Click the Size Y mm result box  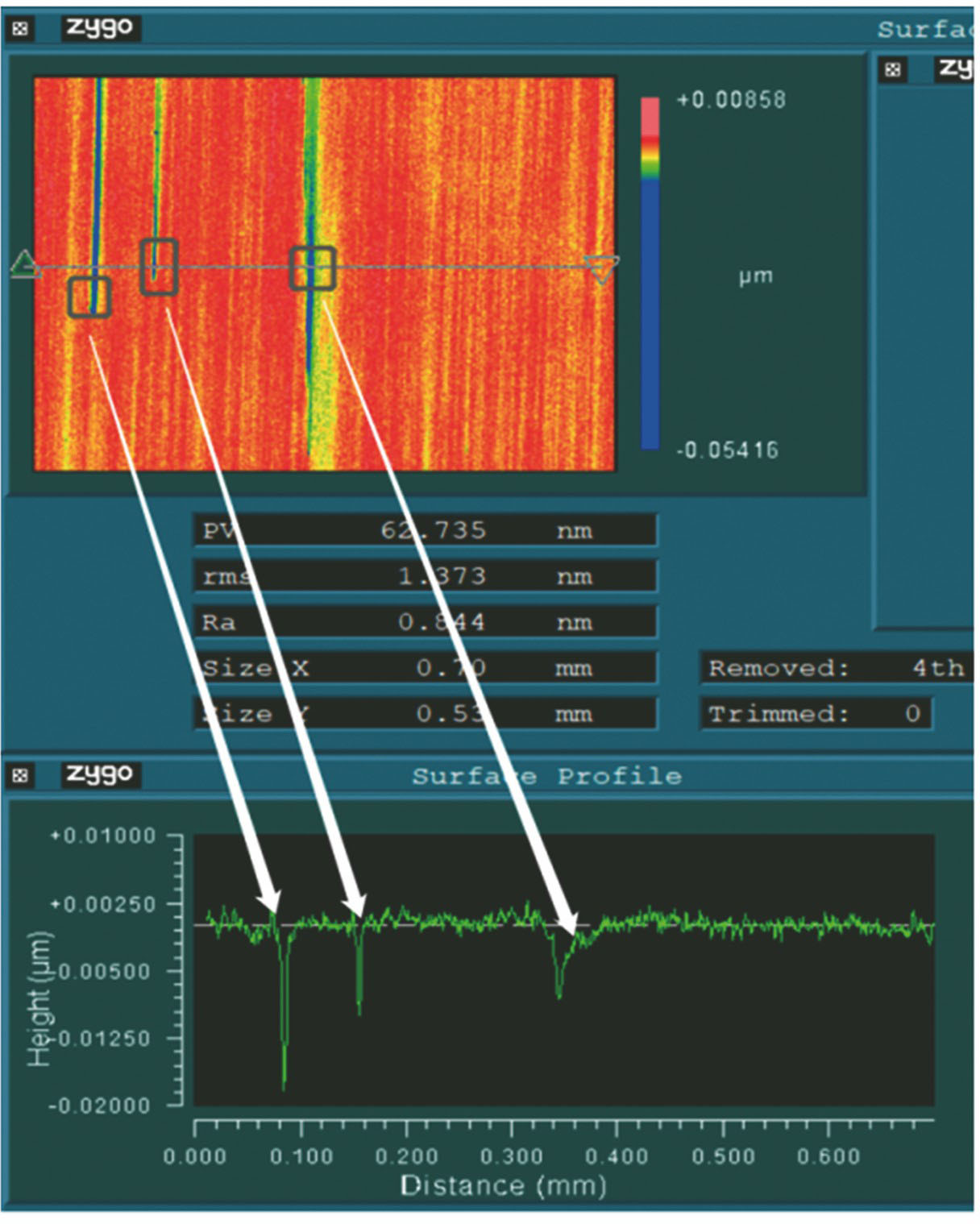(x=425, y=714)
